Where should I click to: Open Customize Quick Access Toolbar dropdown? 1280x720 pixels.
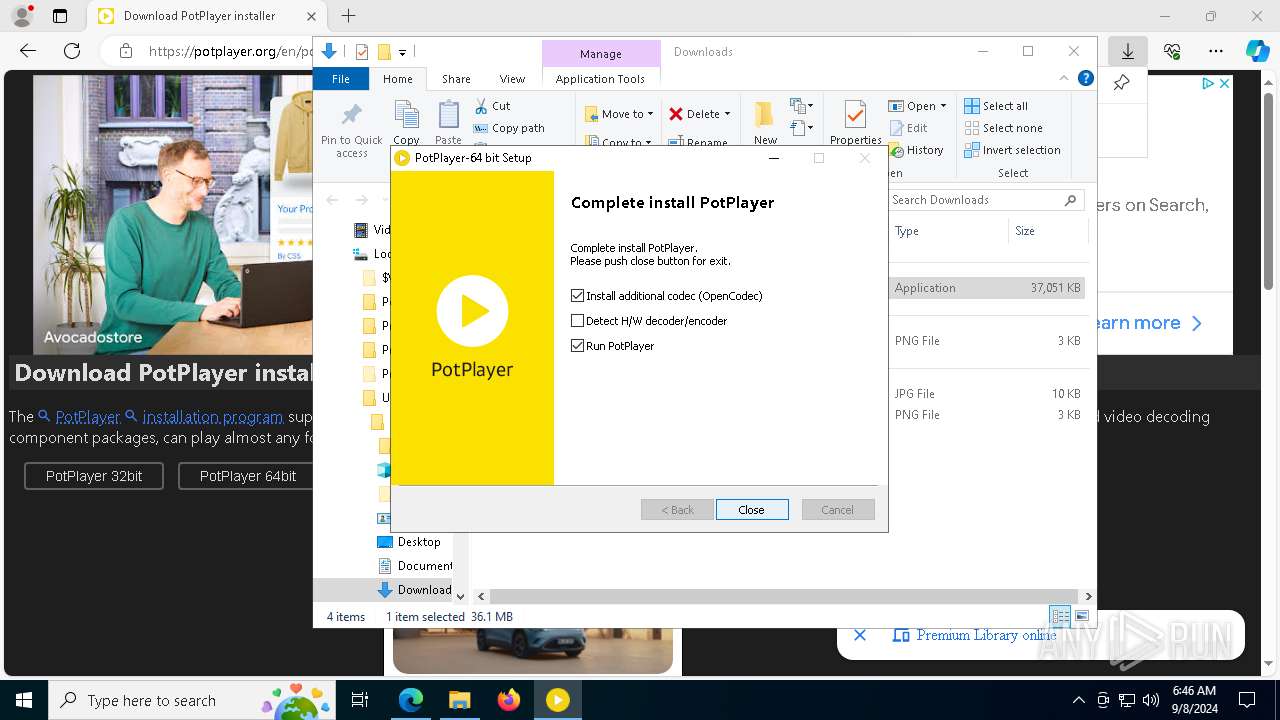point(402,52)
